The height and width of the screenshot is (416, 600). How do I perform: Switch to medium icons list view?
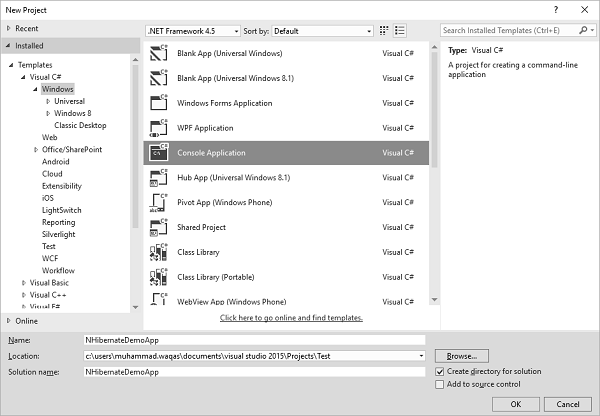coord(400,31)
